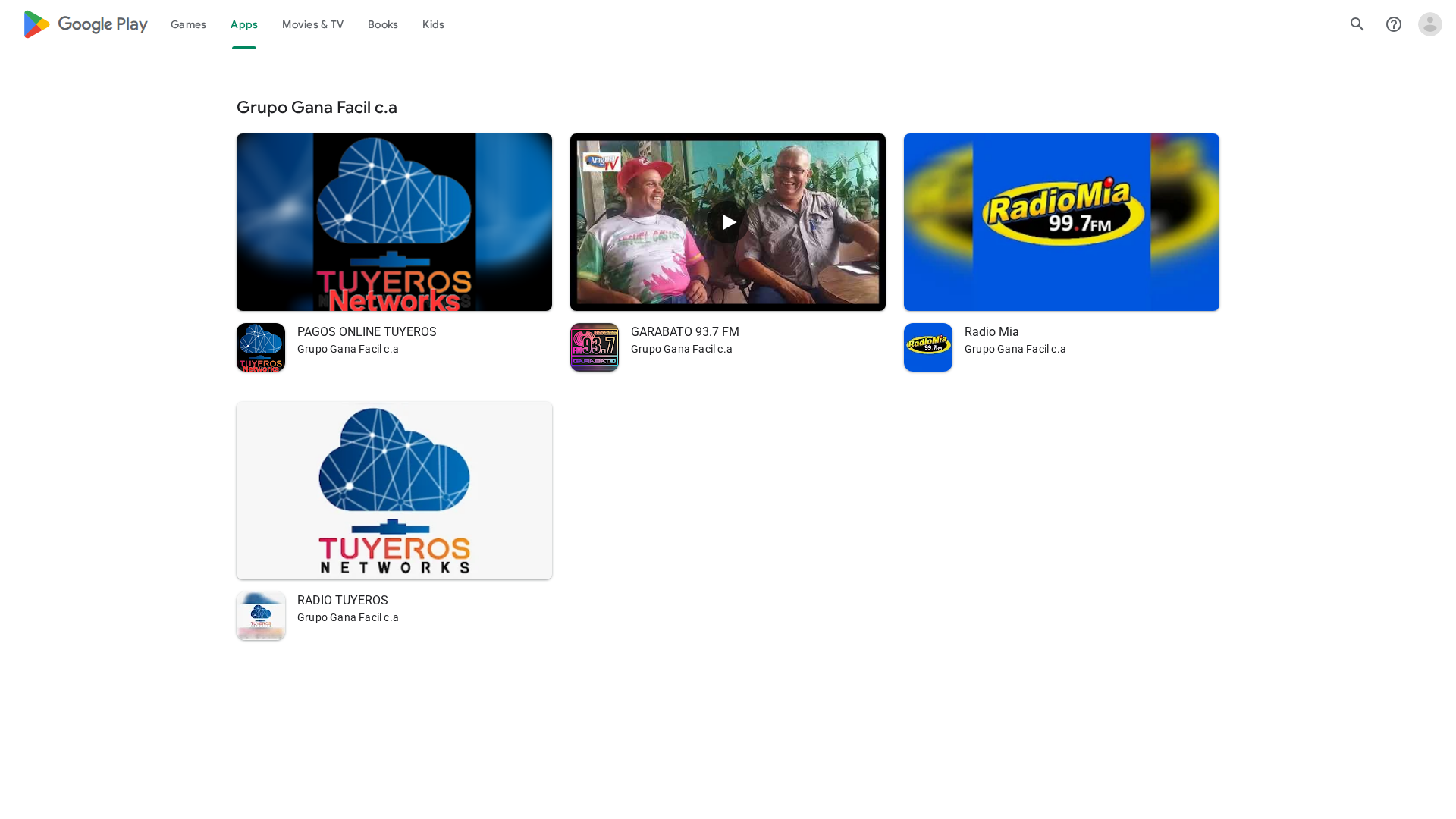Open Radio Mia app icon

click(x=928, y=347)
